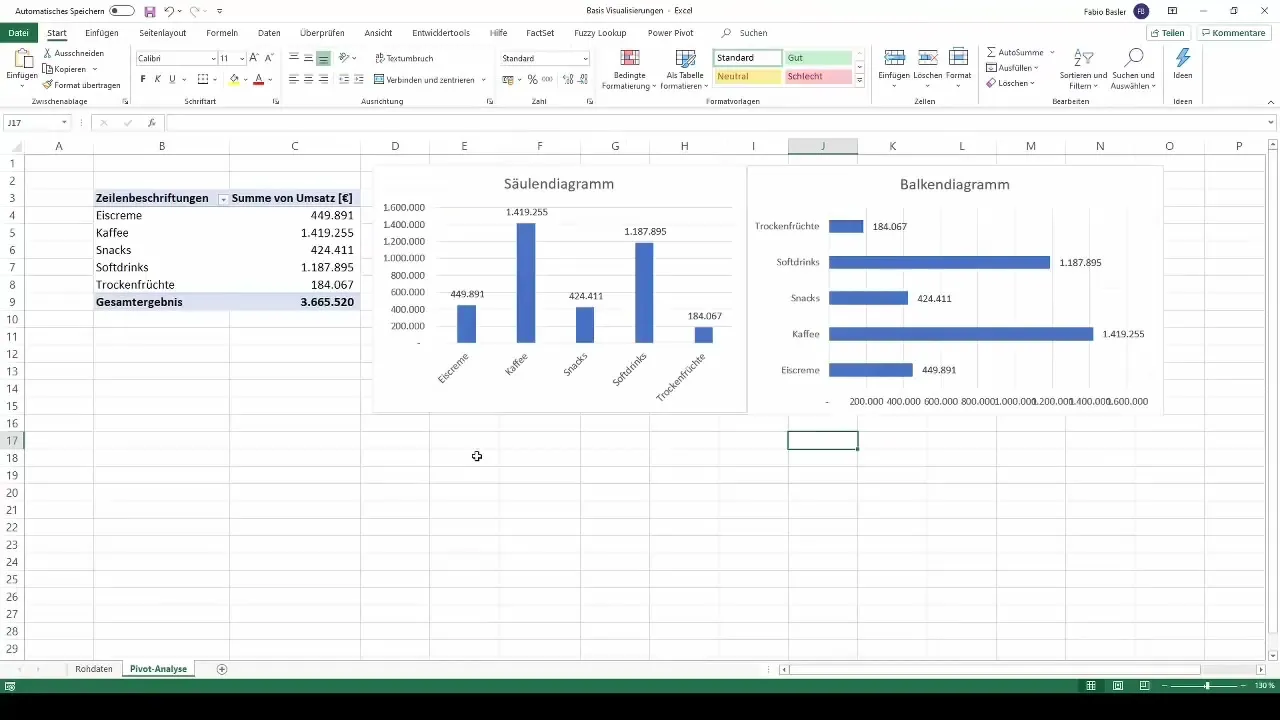
Task: Increase font size with larger A
Action: [254, 59]
